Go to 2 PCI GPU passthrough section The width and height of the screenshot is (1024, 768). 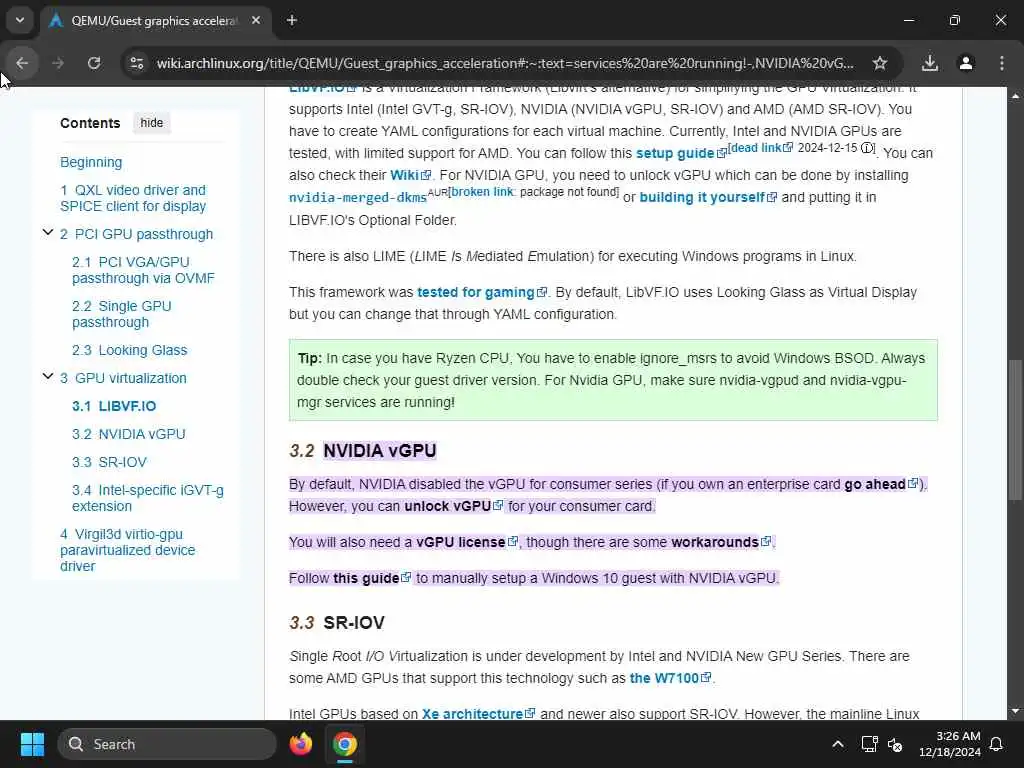click(x=136, y=234)
